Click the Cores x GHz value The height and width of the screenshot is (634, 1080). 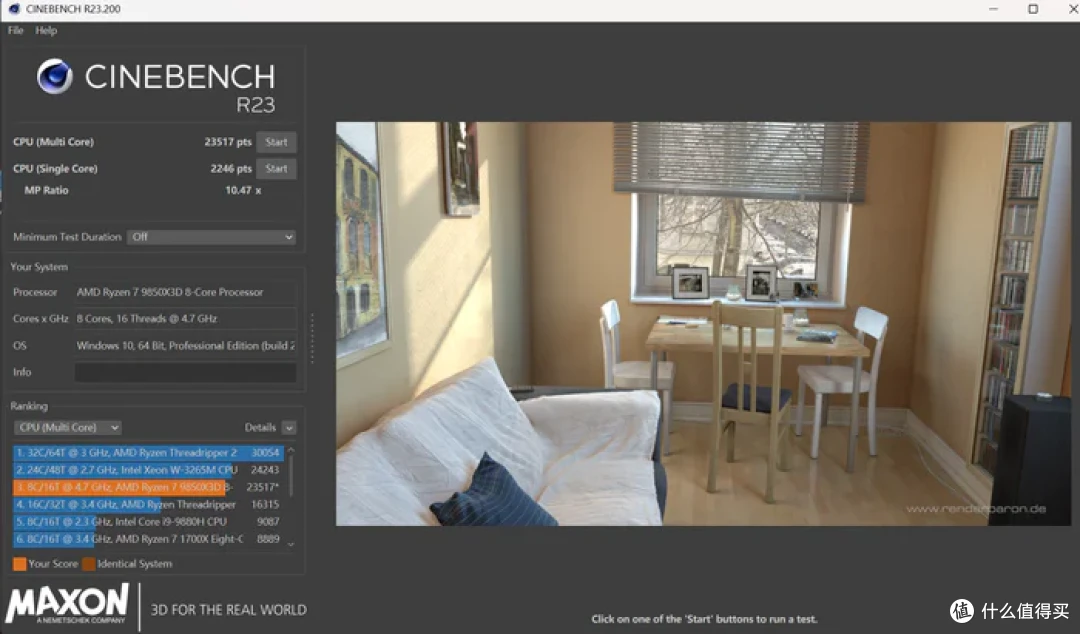(x=185, y=318)
